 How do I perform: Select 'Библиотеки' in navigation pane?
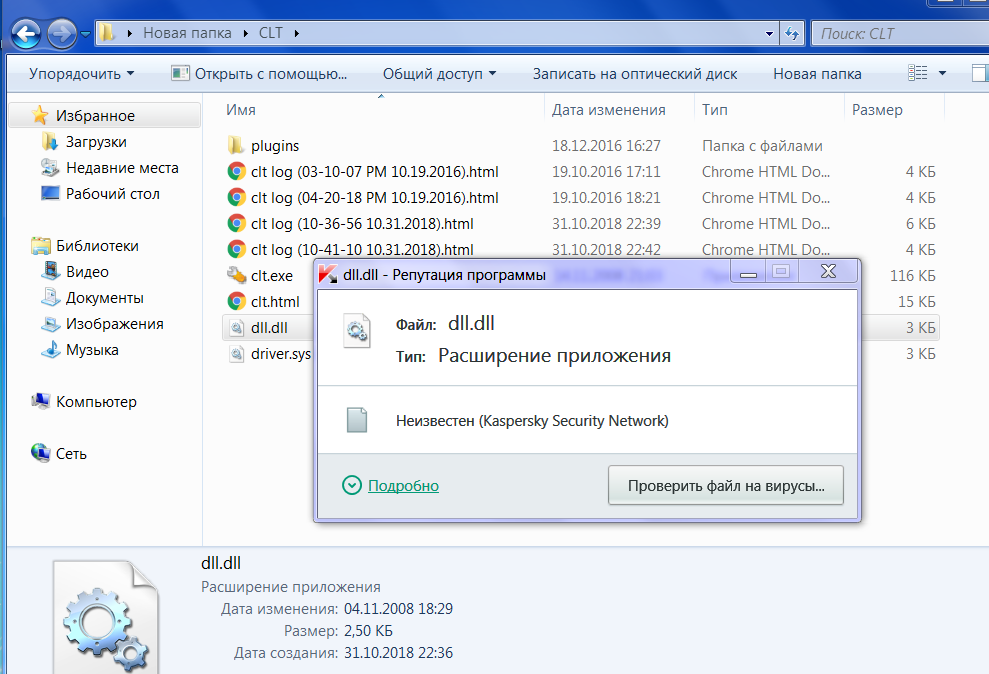(97, 246)
